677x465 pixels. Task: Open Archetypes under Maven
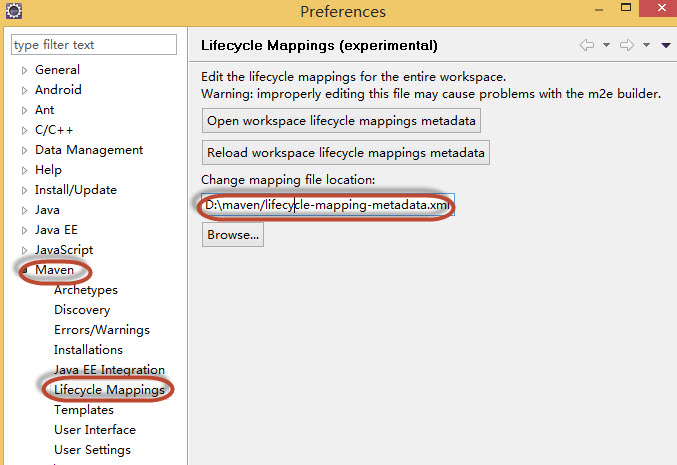(85, 290)
